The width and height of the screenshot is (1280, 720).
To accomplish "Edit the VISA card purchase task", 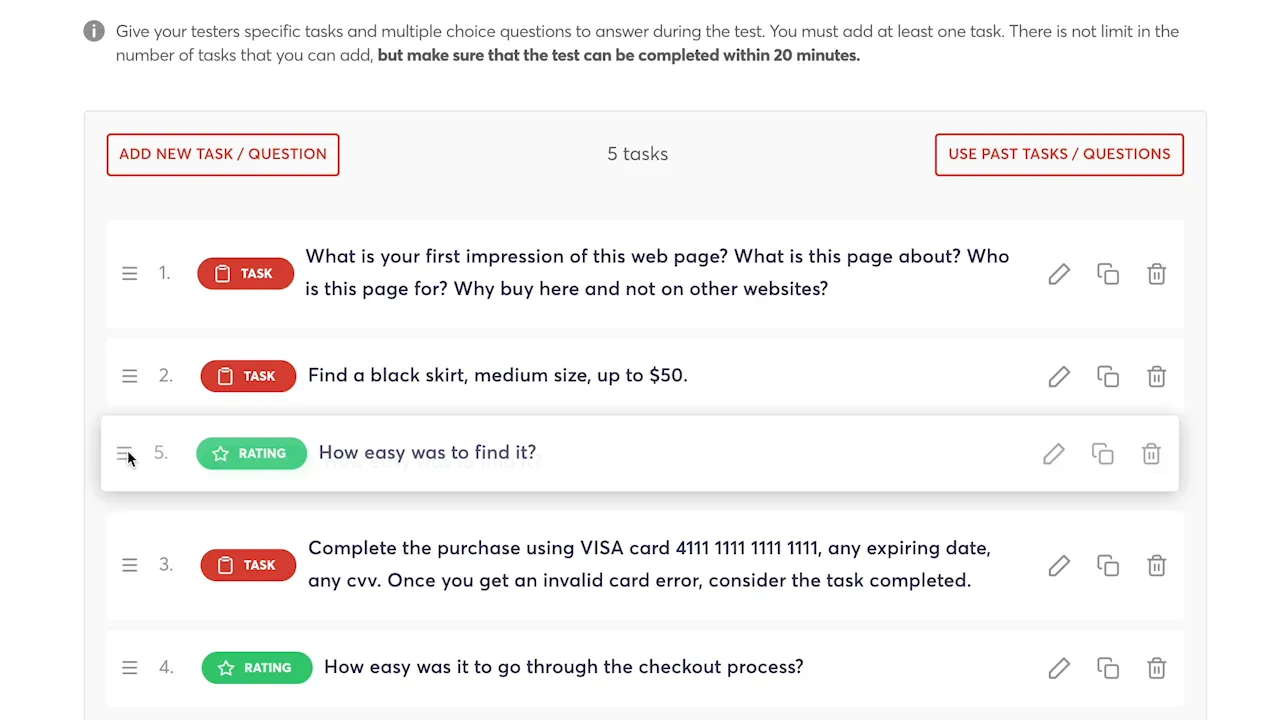I will 1059,566.
